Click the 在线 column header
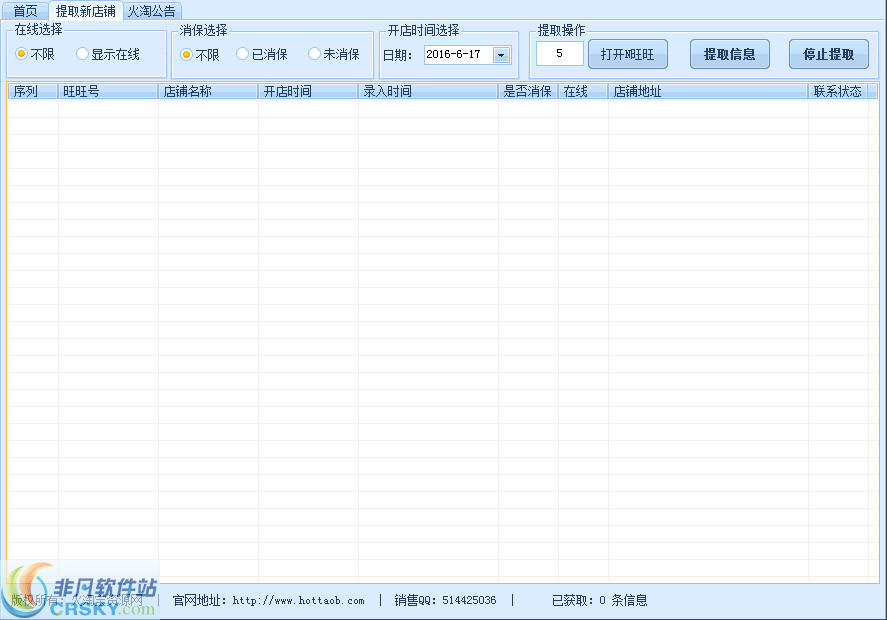 coord(583,91)
